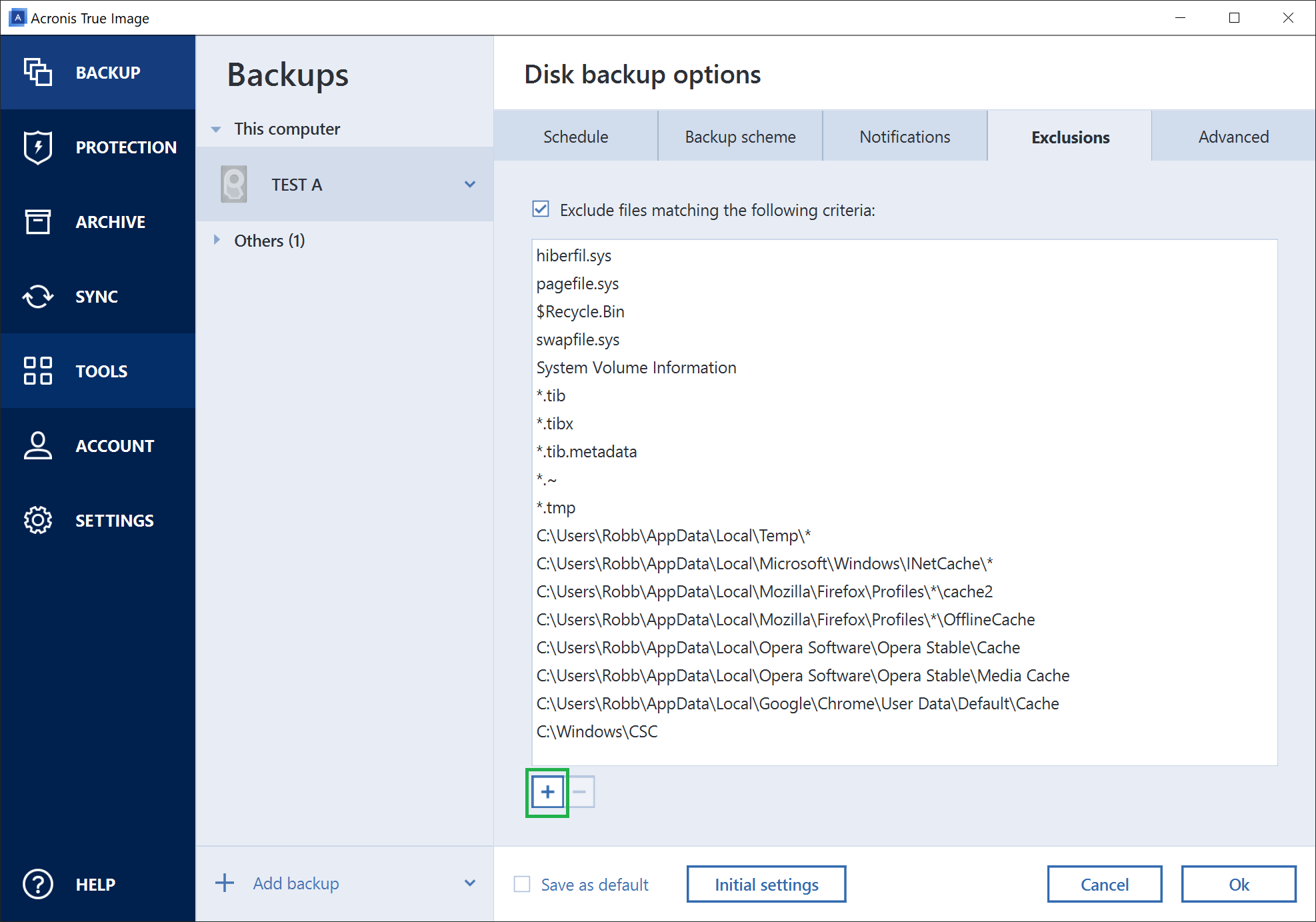The width and height of the screenshot is (1316, 922).
Task: Select the Tools grid icon
Action: 38,371
